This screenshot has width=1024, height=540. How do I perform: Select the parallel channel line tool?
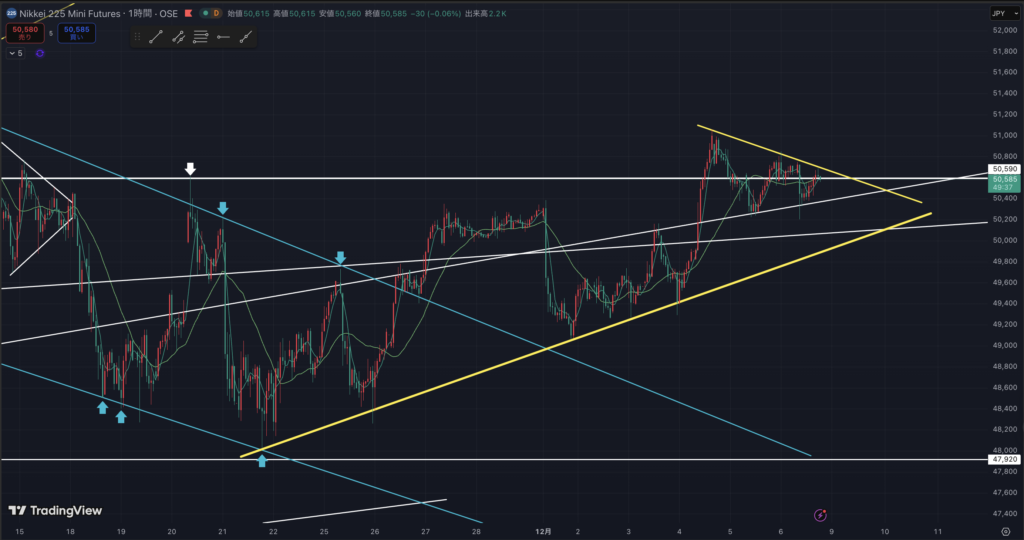click(x=178, y=37)
